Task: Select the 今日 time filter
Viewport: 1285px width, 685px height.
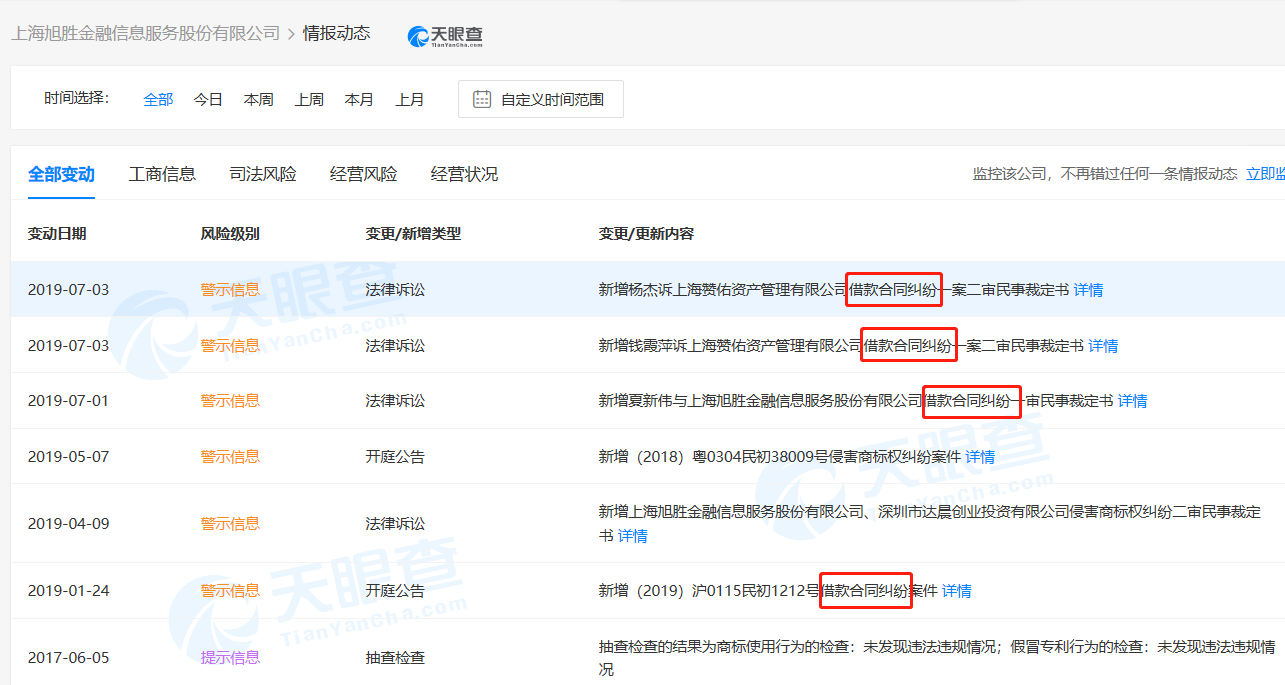Action: 208,99
